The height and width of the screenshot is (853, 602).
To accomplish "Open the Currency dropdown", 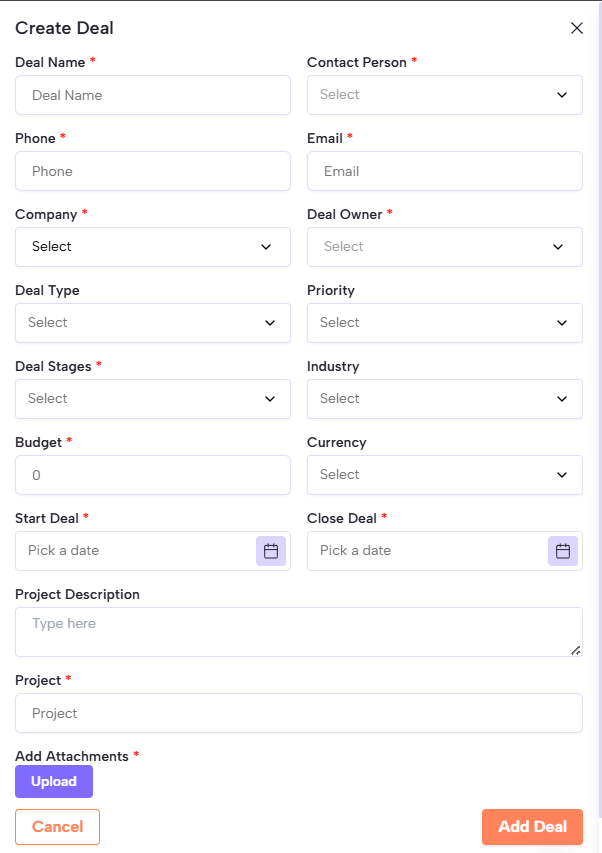I will pyautogui.click(x=444, y=475).
